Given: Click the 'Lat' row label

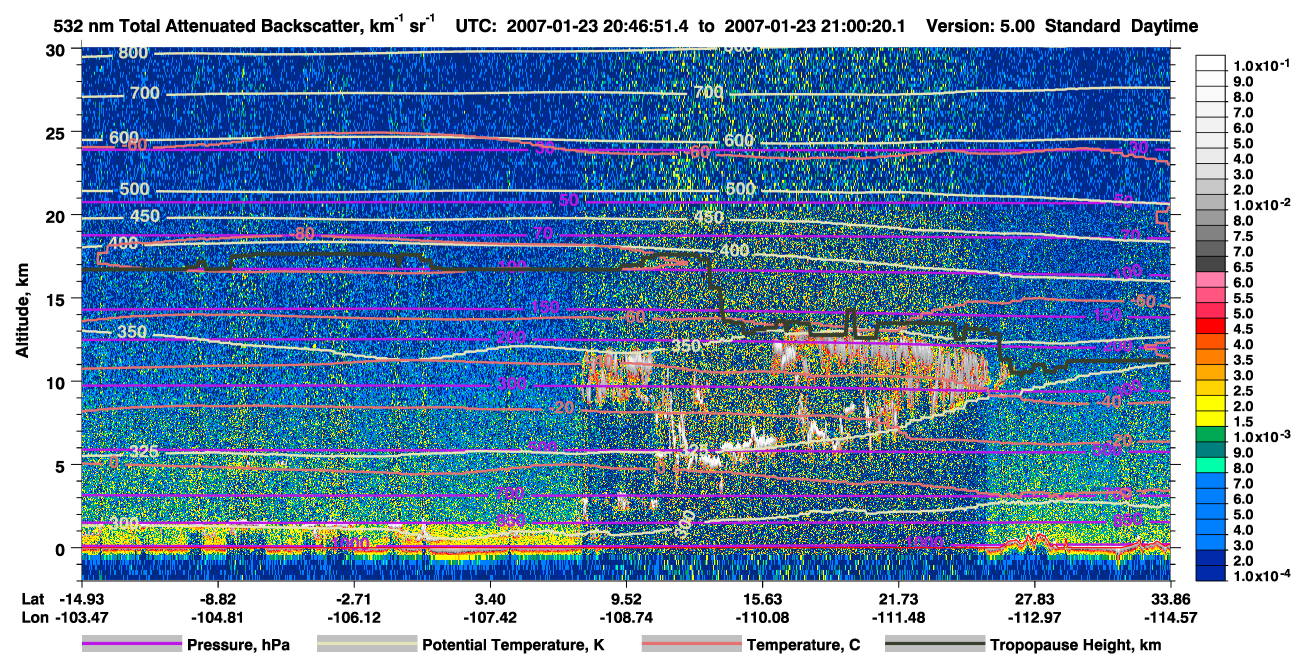Looking at the screenshot, I should point(33,598).
